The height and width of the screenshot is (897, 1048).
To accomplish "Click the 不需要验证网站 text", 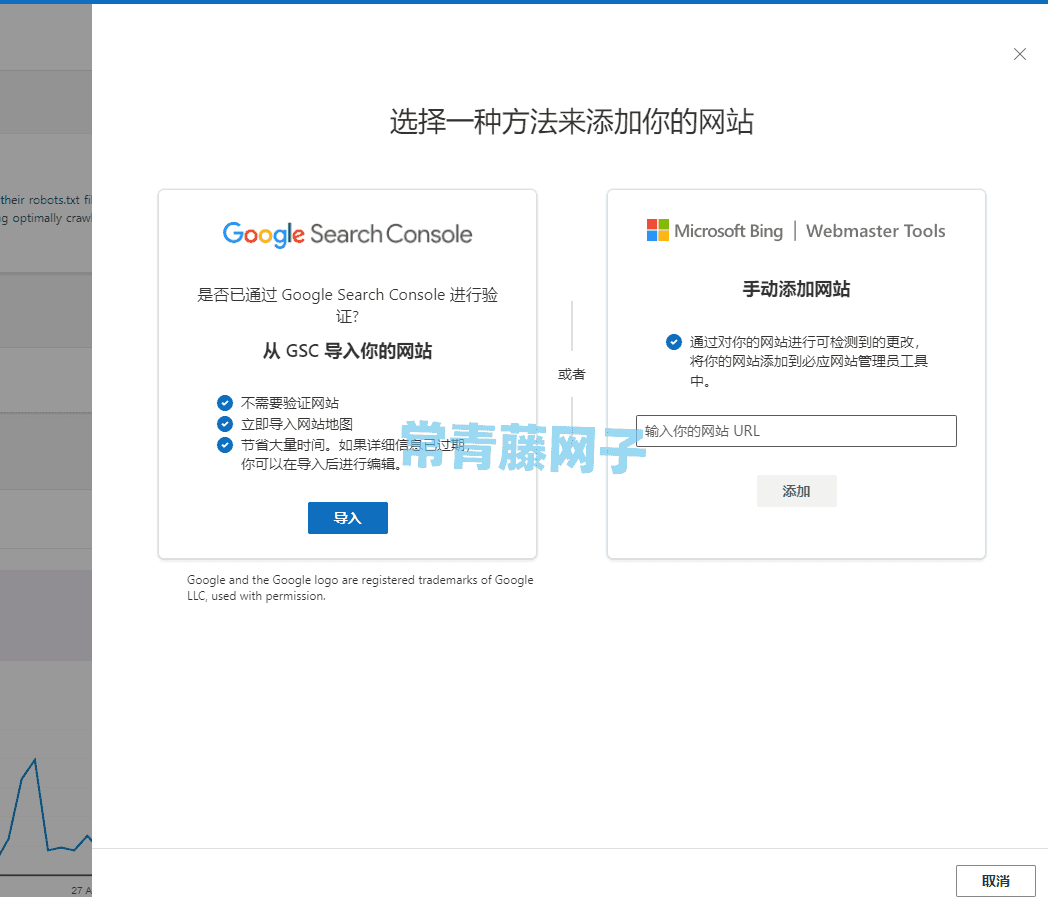I will pyautogui.click(x=290, y=403).
